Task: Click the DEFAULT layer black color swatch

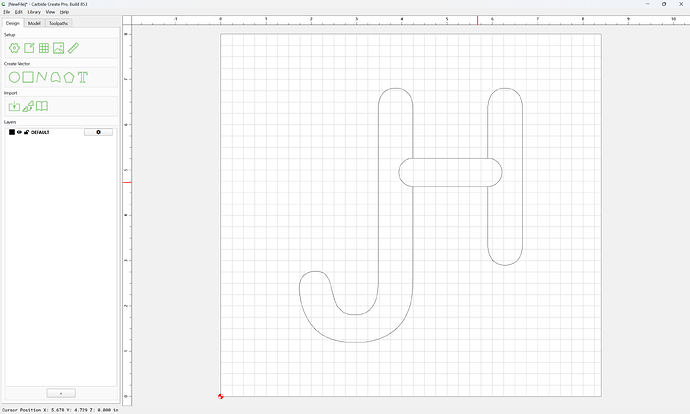Action: click(12, 132)
